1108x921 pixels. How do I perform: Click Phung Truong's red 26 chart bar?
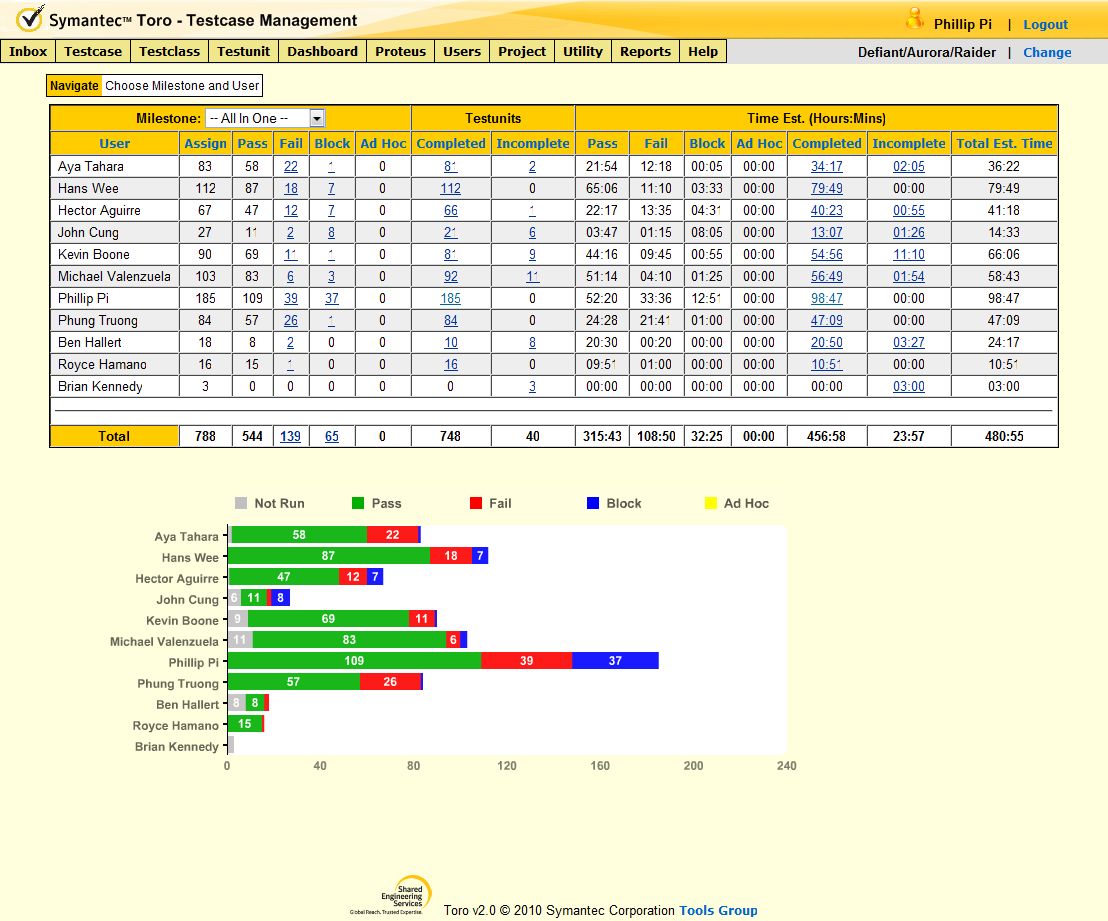[x=390, y=682]
